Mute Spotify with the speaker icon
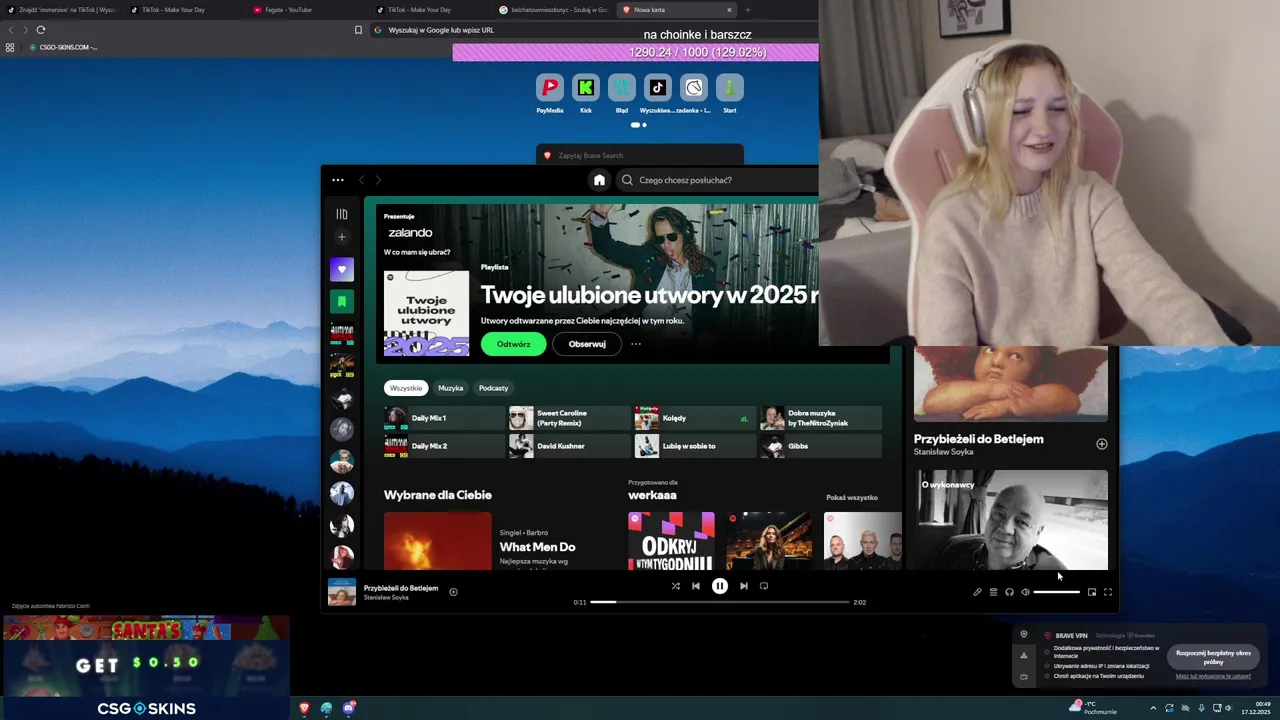The width and height of the screenshot is (1280, 720). [1025, 592]
